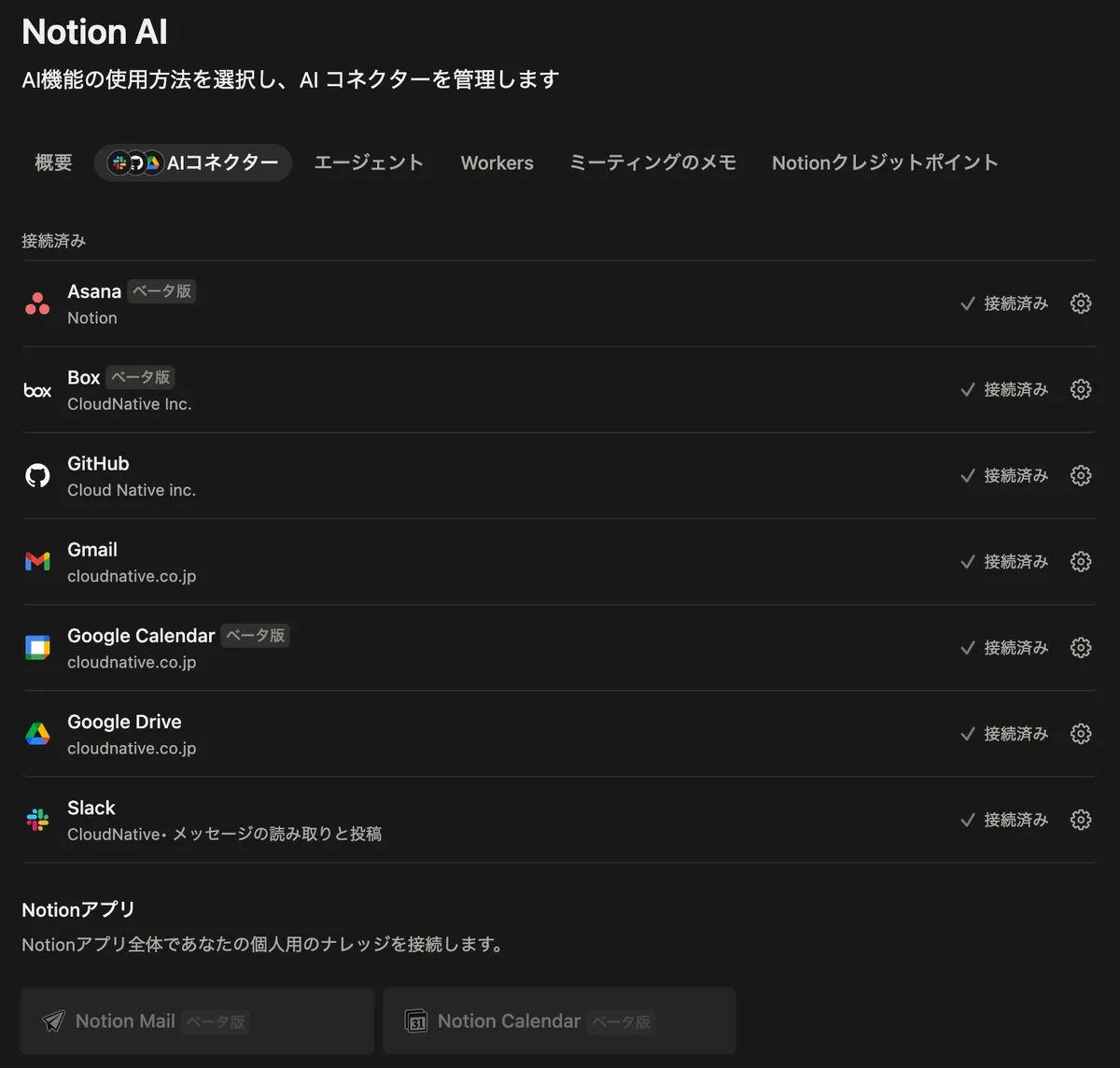Click the GitHub connector settings gear

pos(1081,475)
